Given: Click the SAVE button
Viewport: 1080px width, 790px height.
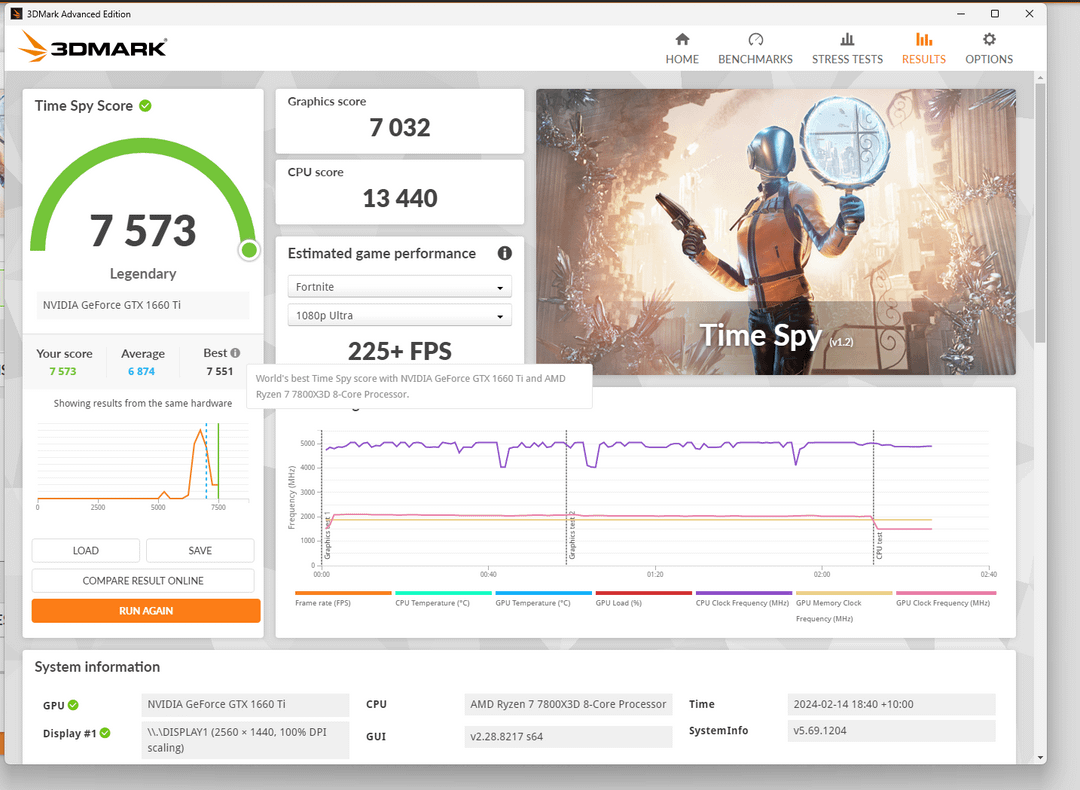Looking at the screenshot, I should [200, 550].
